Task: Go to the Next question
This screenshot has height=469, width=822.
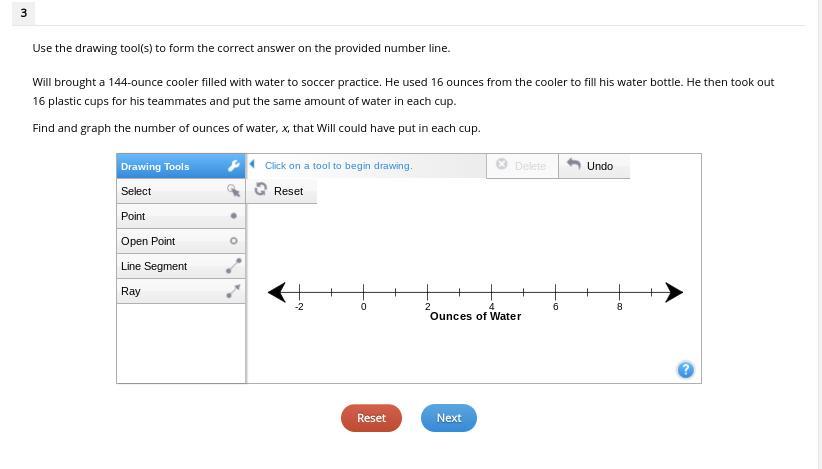Action: tap(448, 418)
